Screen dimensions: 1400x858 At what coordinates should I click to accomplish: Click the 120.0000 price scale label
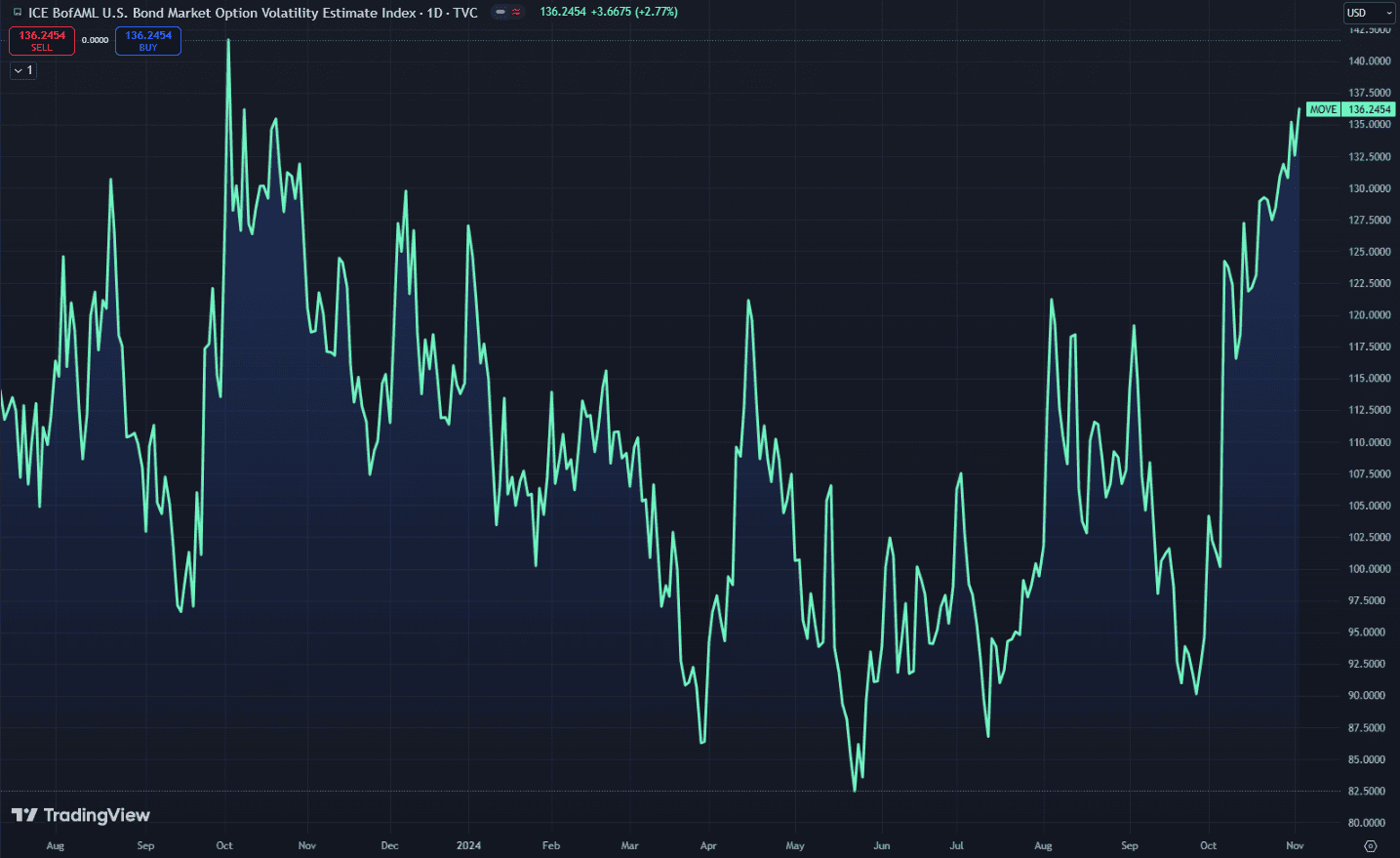pyautogui.click(x=1370, y=315)
